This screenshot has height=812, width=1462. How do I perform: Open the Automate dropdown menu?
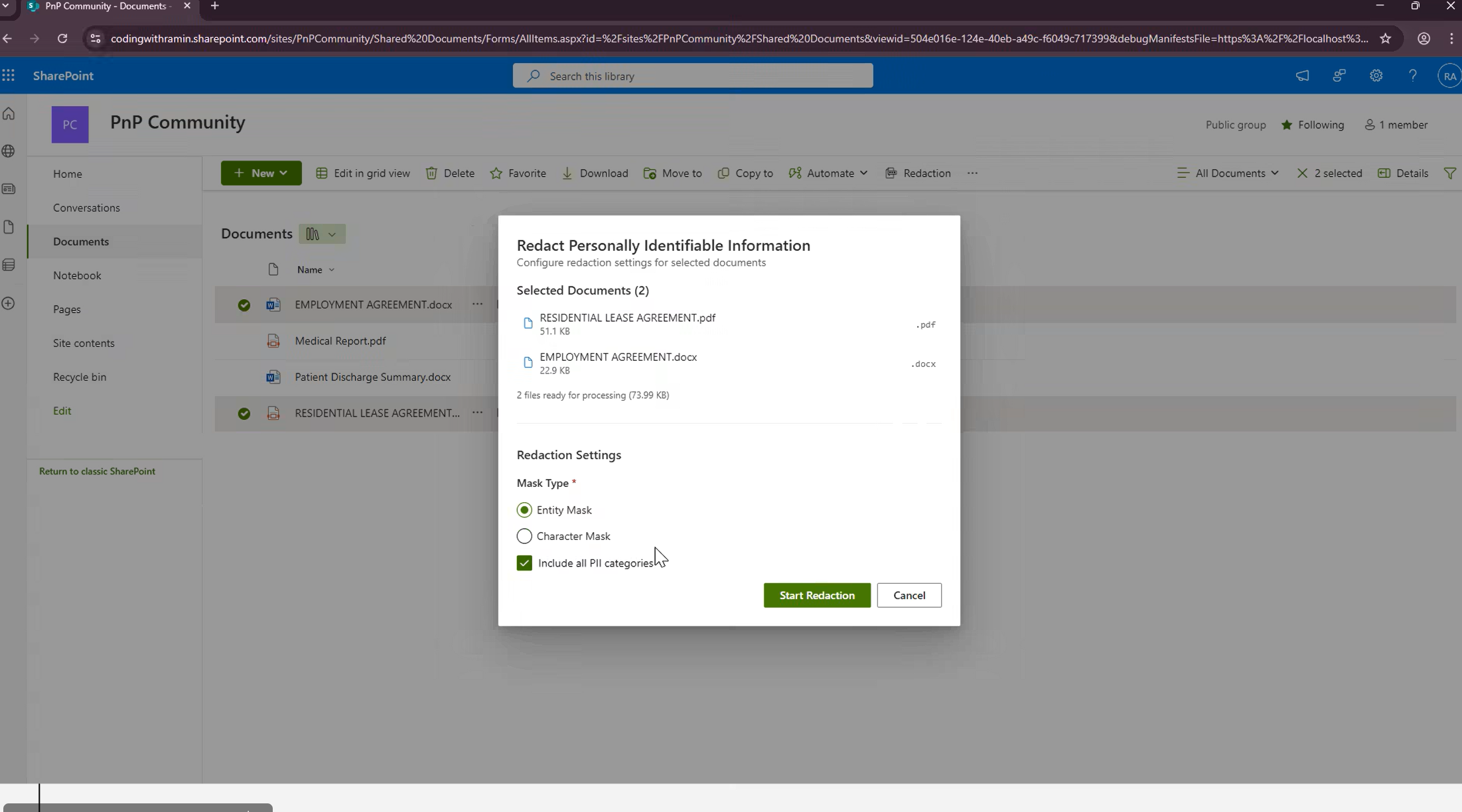click(x=828, y=173)
